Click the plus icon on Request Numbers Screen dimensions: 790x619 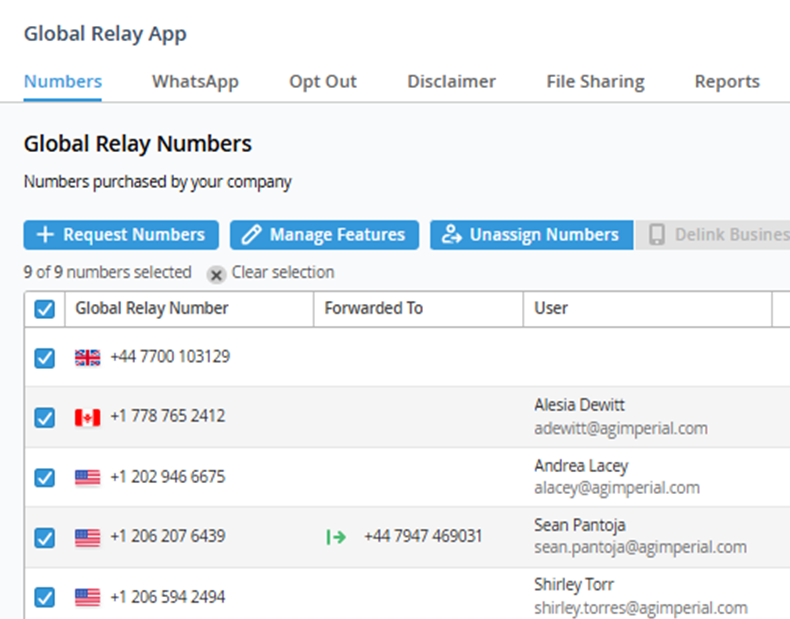45,234
